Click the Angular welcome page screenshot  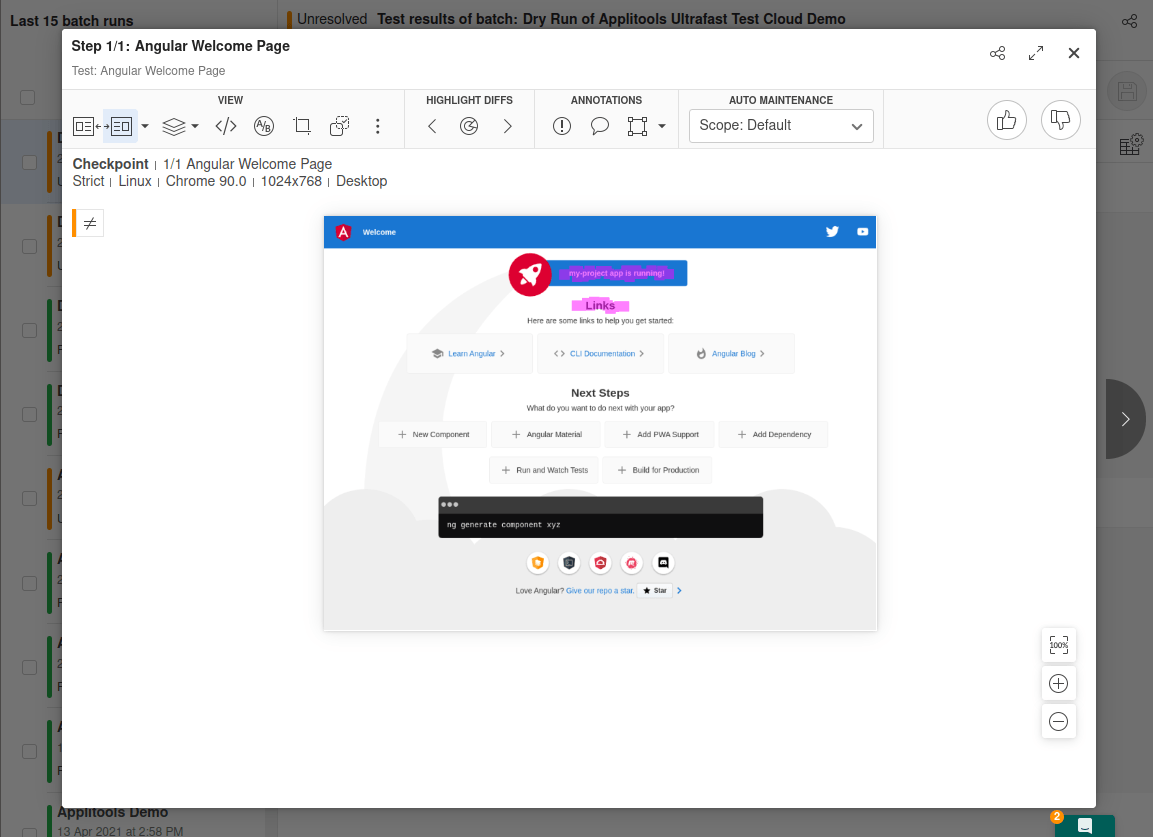[x=600, y=423]
